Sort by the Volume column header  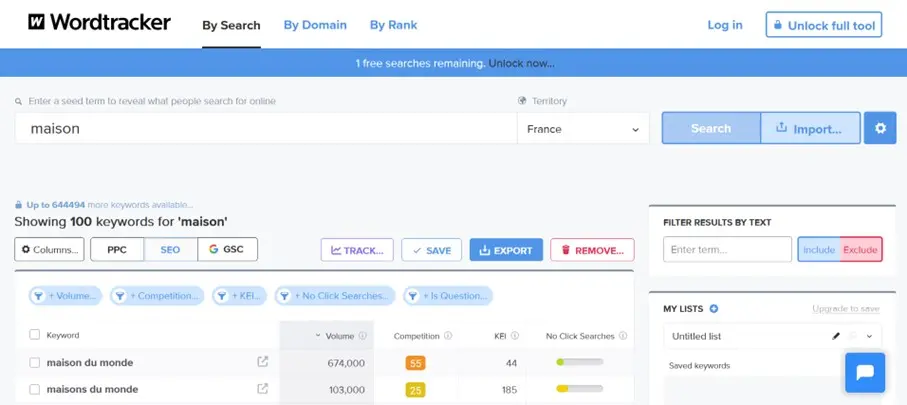(340, 336)
